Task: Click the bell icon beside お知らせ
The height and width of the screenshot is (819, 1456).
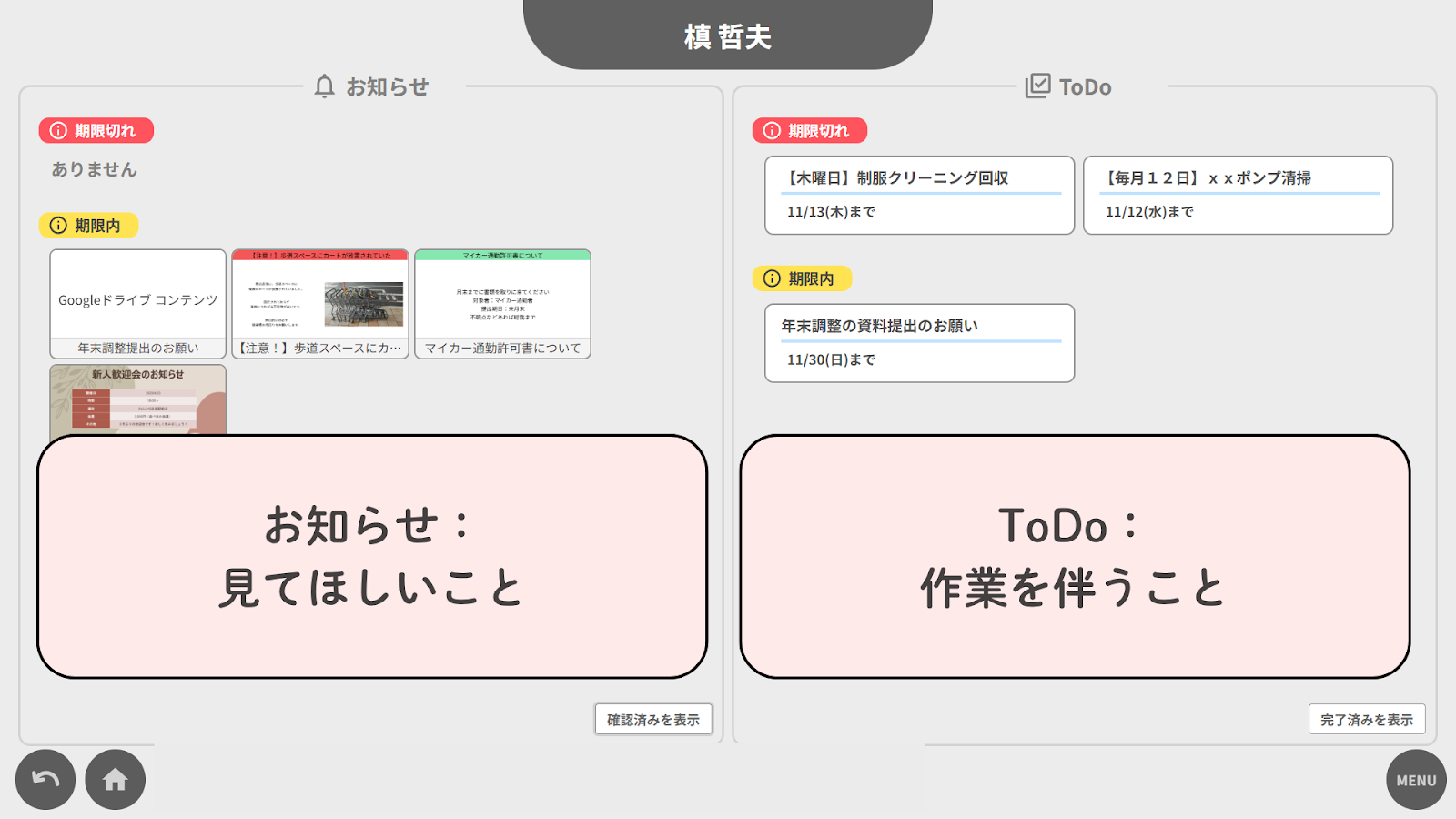Action: 325,85
